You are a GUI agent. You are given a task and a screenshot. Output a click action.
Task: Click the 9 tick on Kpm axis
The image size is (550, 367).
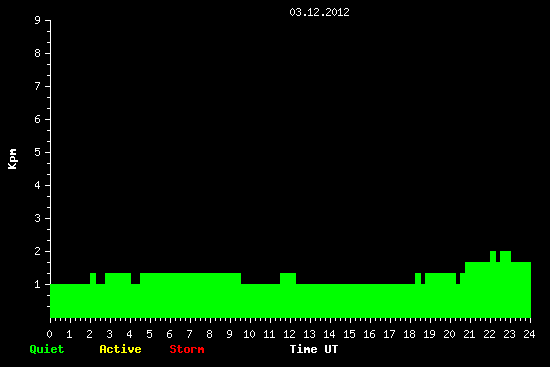[x=38, y=20]
